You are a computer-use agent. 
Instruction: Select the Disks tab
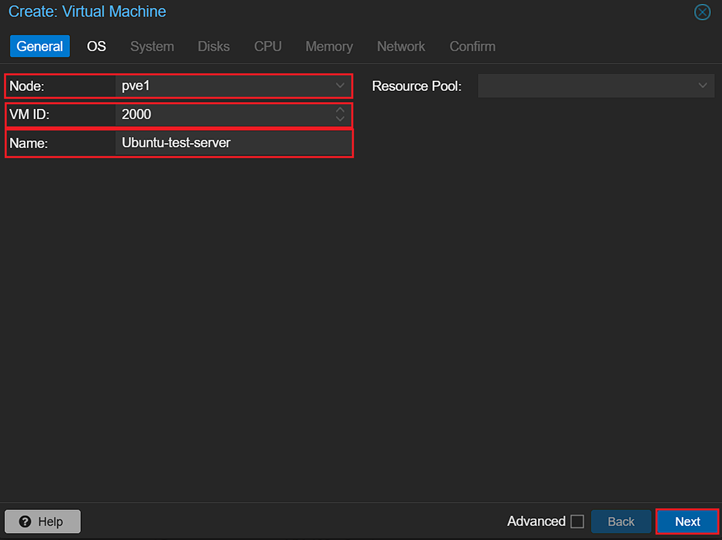(x=213, y=46)
